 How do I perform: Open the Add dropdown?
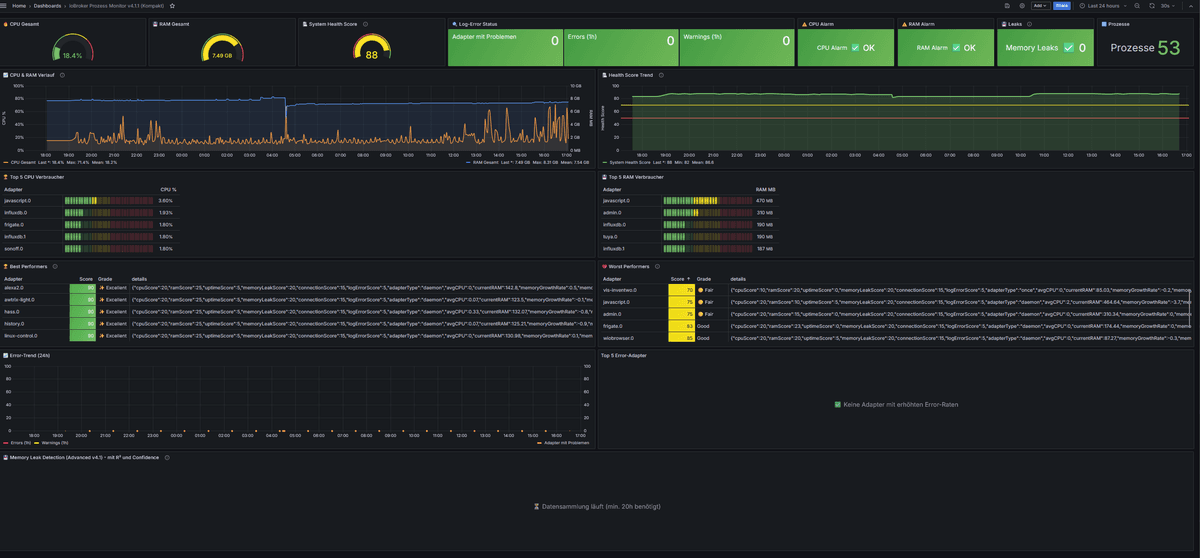click(1040, 5)
